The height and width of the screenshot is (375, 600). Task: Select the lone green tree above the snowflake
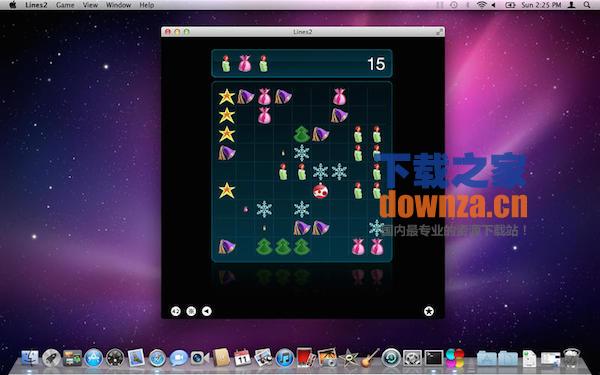coord(302,134)
